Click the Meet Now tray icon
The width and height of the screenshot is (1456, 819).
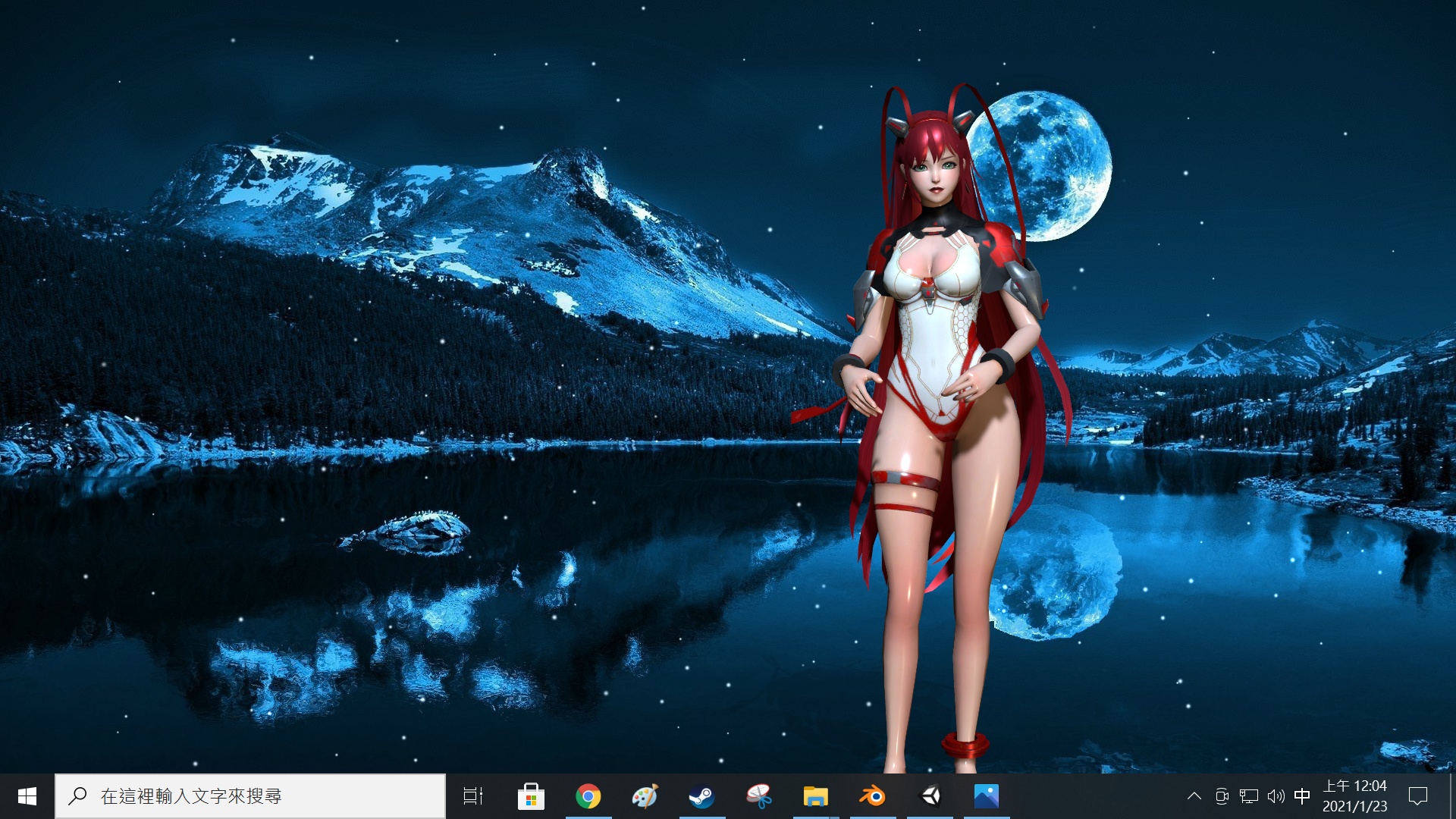point(1222,796)
